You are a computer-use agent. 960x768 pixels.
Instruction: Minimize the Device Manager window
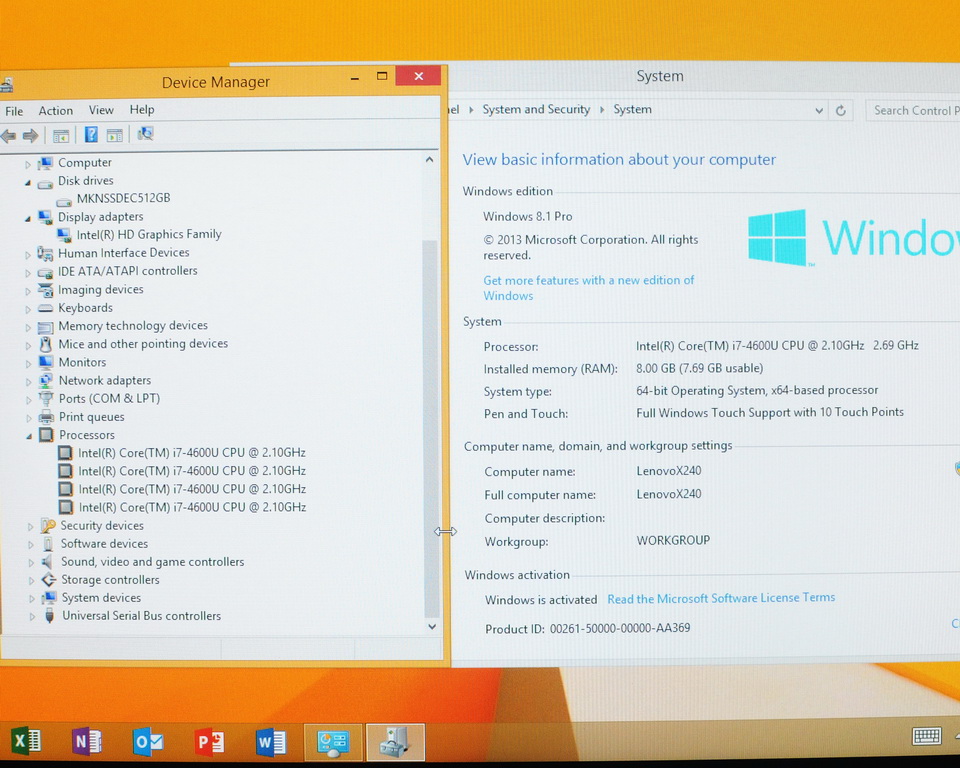[354, 78]
